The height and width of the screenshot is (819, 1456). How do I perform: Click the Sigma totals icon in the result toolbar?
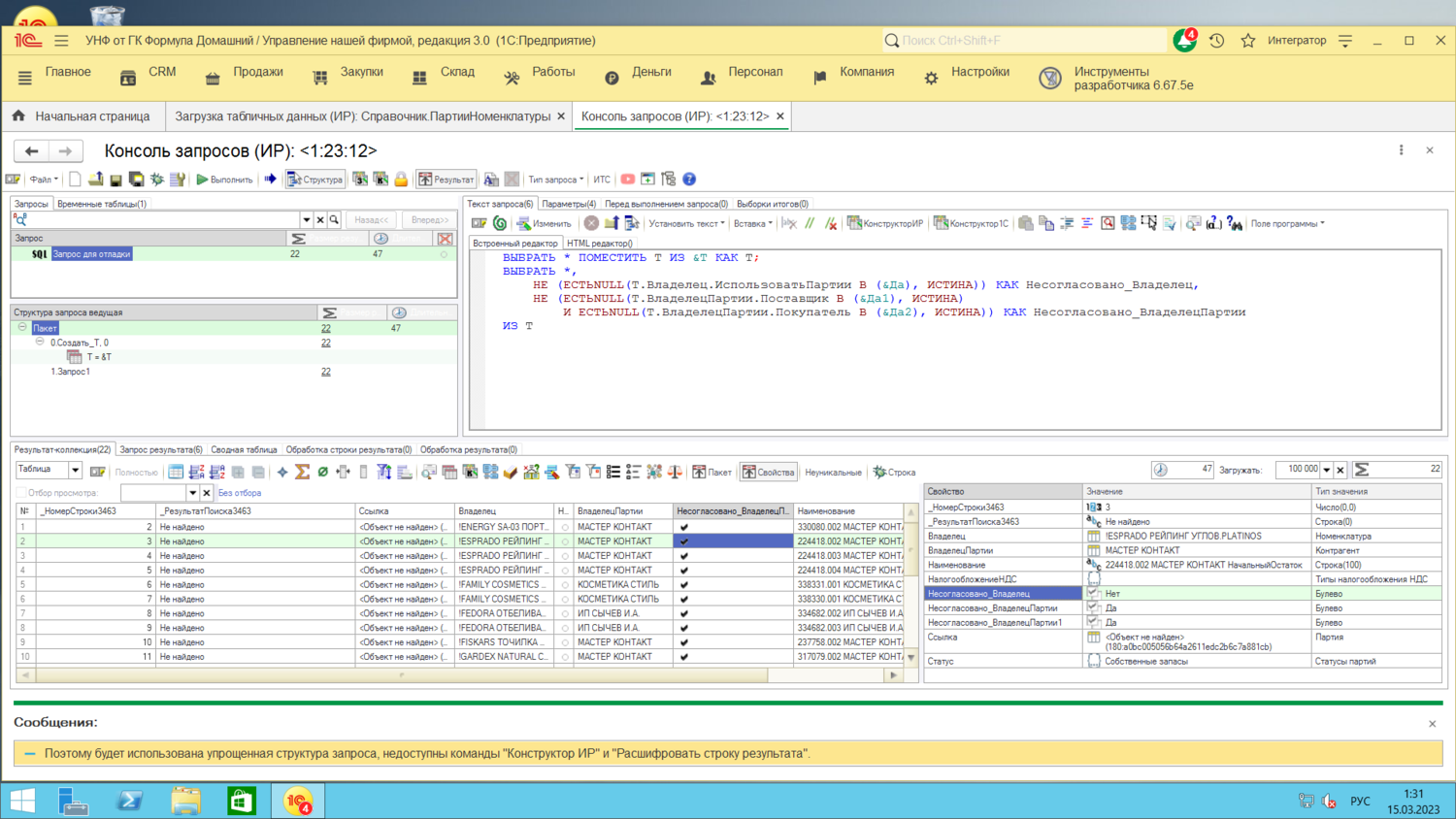pos(303,472)
